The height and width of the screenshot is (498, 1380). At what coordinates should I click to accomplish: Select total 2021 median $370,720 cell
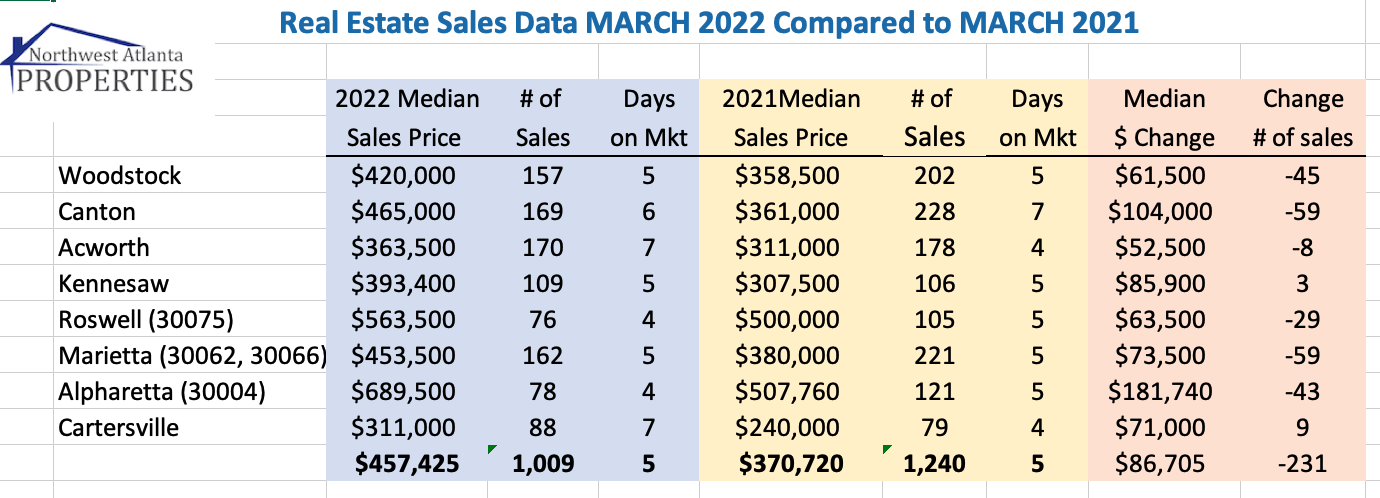pyautogui.click(x=792, y=464)
